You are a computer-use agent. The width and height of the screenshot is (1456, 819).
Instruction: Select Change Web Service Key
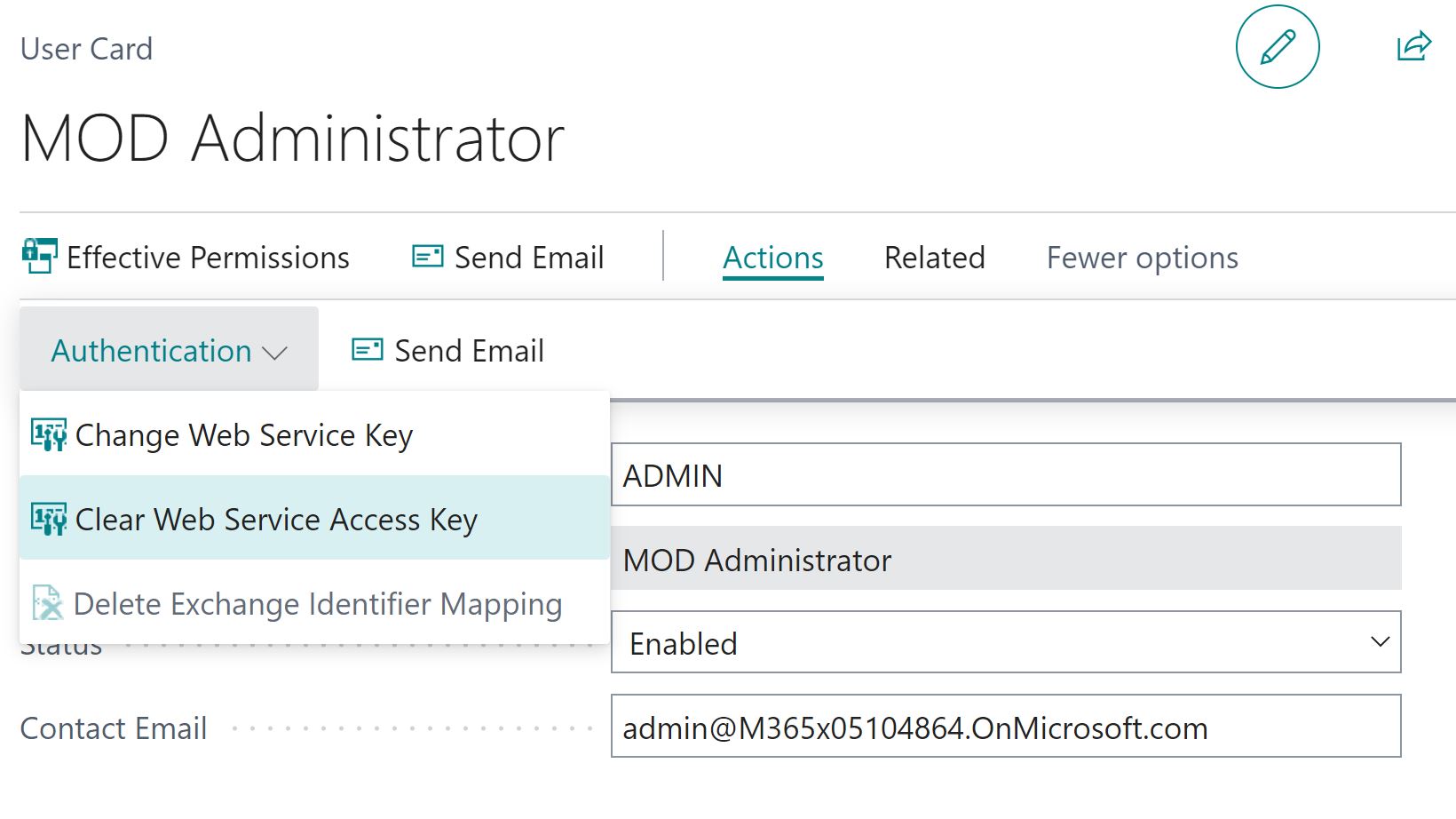coord(243,435)
